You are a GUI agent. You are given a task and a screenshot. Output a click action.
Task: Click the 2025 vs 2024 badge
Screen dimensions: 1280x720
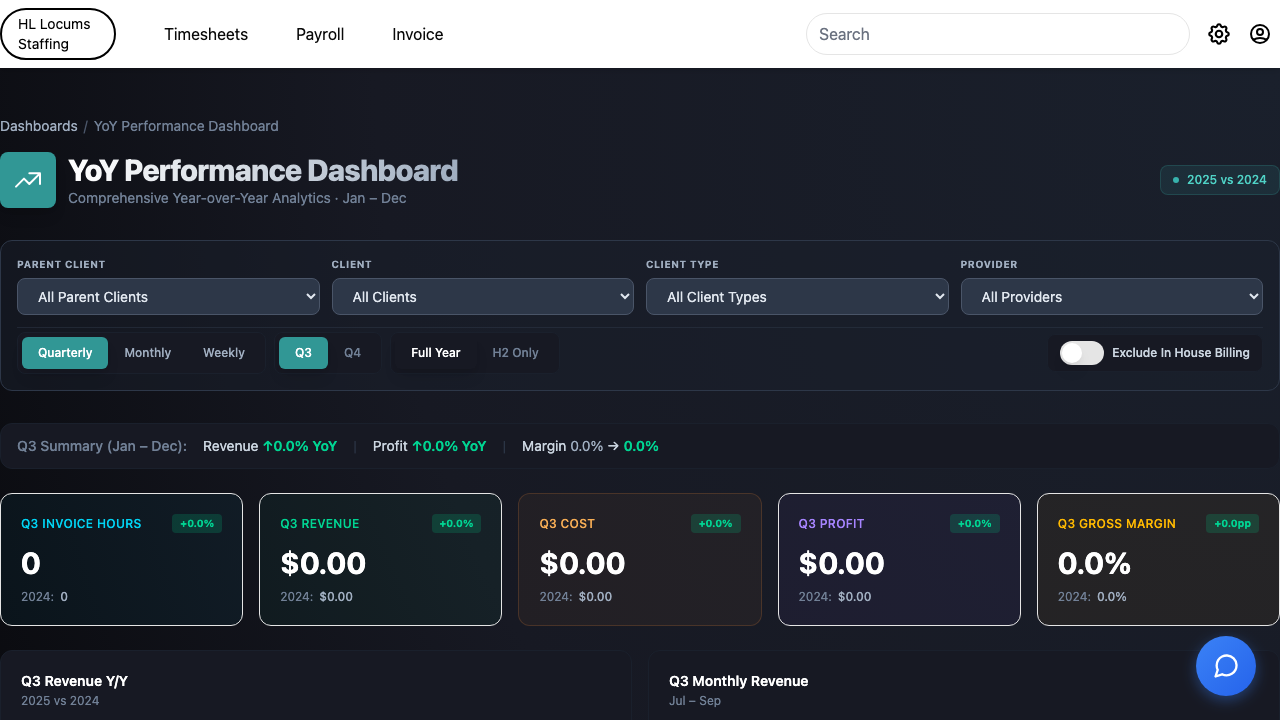(x=1219, y=180)
